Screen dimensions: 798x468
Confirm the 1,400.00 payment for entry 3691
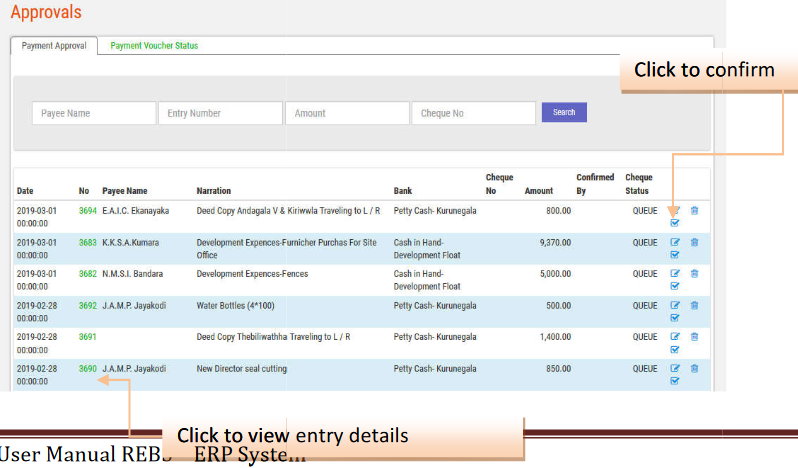pyautogui.click(x=674, y=350)
